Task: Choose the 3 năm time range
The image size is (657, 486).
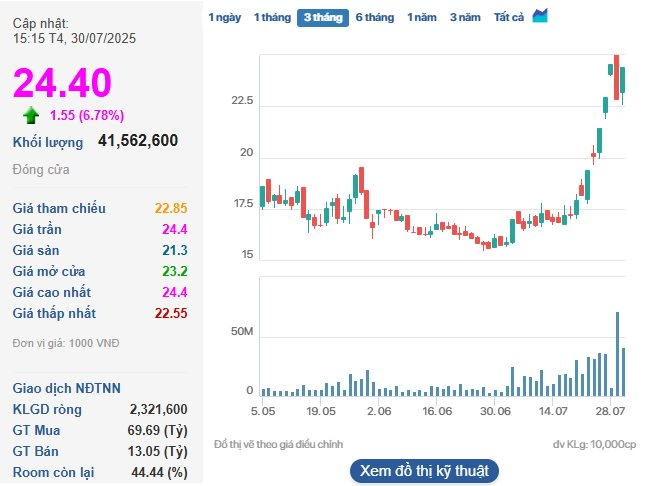Action: tap(465, 17)
